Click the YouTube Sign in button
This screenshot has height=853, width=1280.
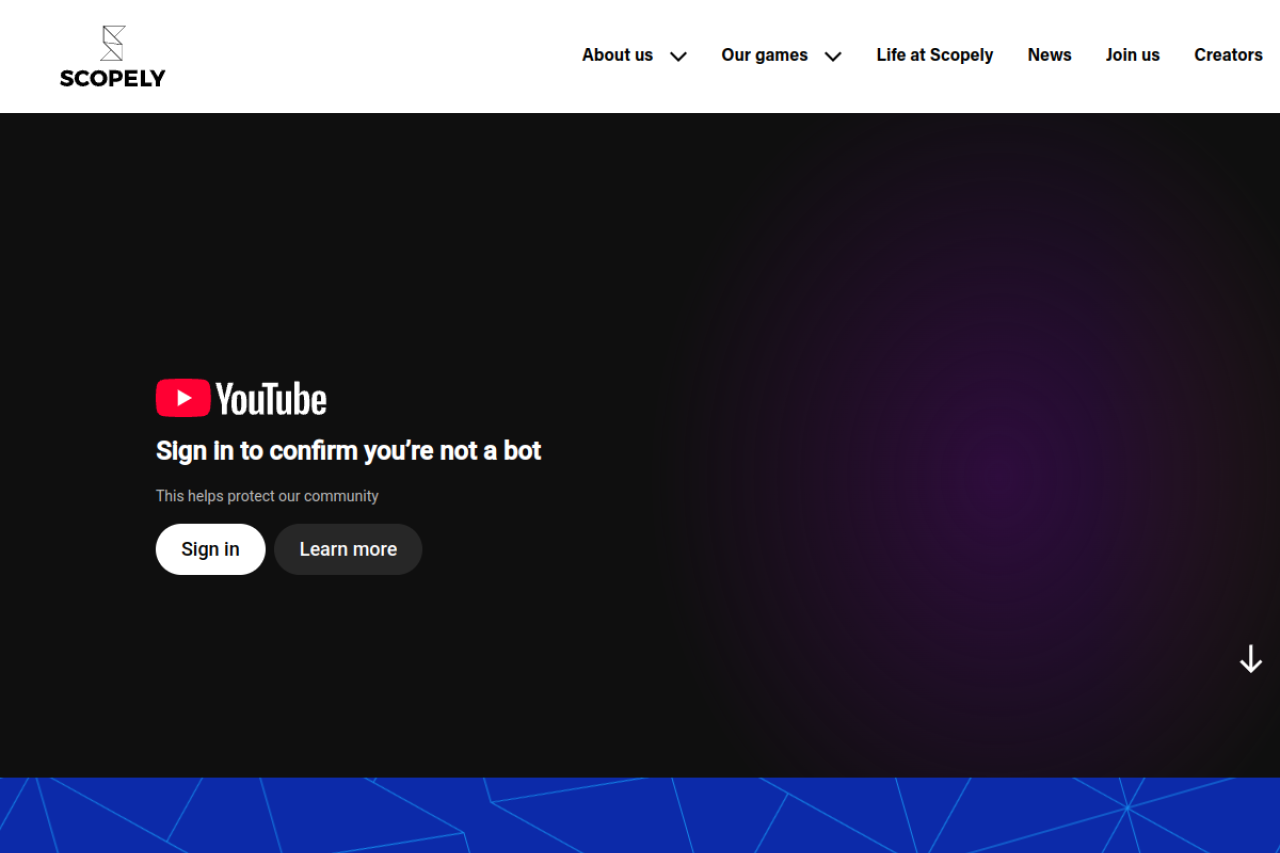[210, 549]
